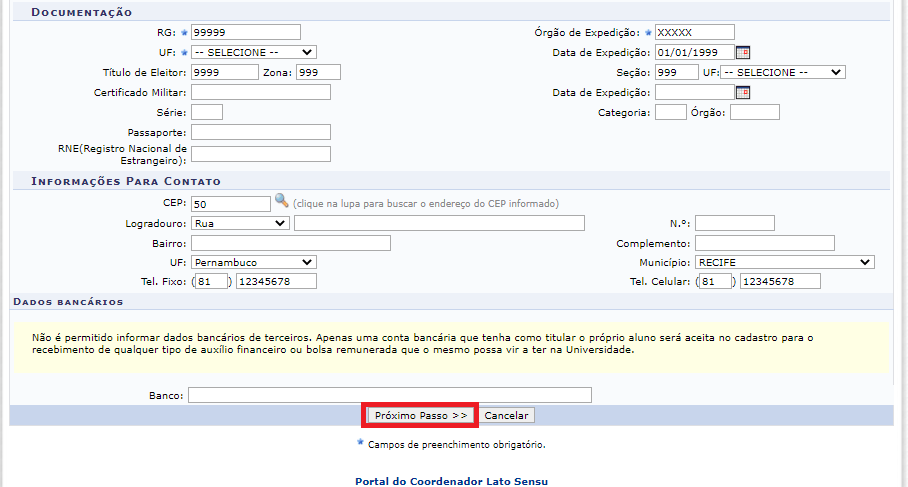Screen dimensions: 908x487
Task: Open the Portal do Coordenador Lato Sensu link
Action: tap(451, 481)
